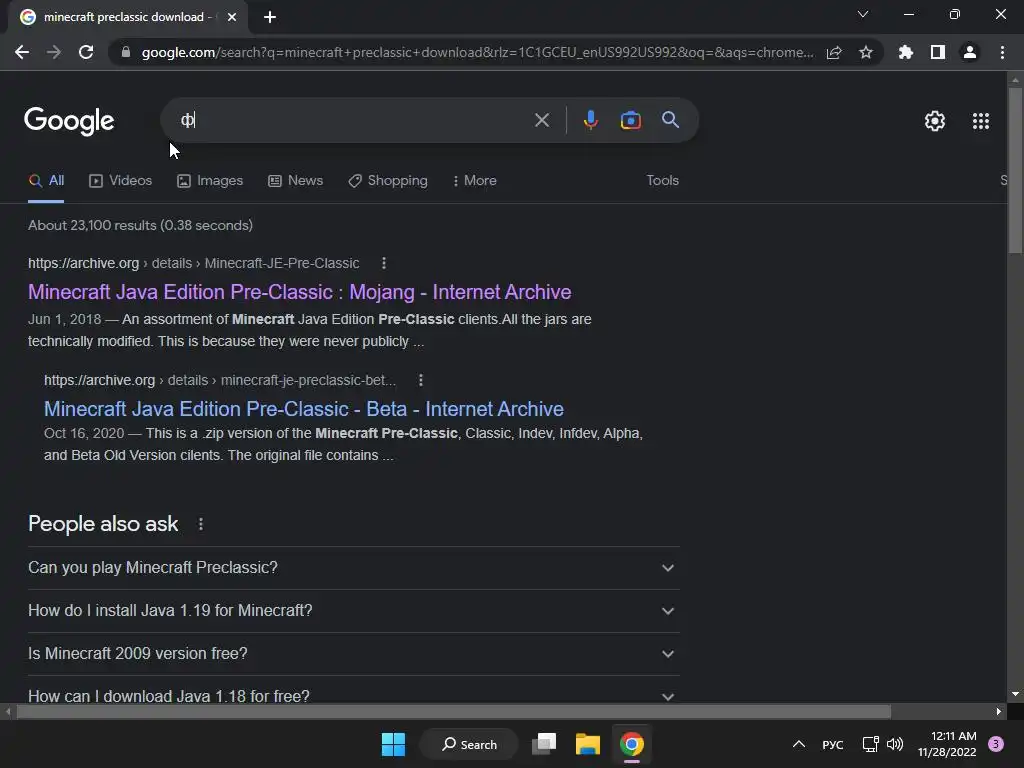The width and height of the screenshot is (1024, 768).
Task: Open People also ask options menu
Action: coord(200,524)
